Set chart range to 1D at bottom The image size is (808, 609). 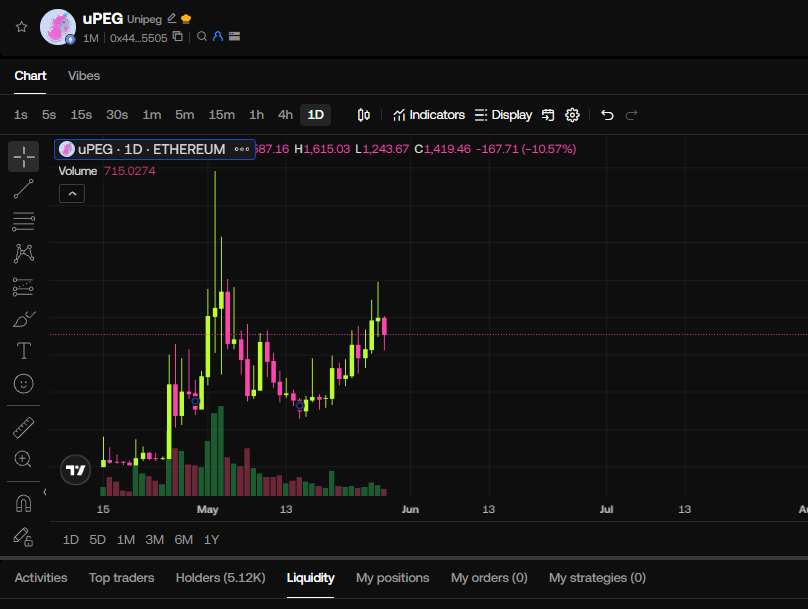click(71, 540)
